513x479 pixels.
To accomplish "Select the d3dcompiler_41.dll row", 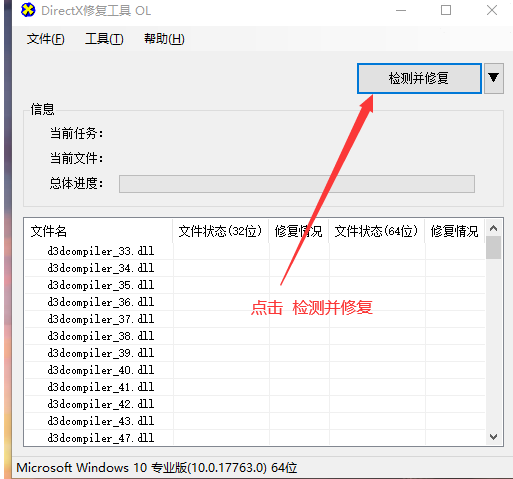I will [x=255, y=387].
